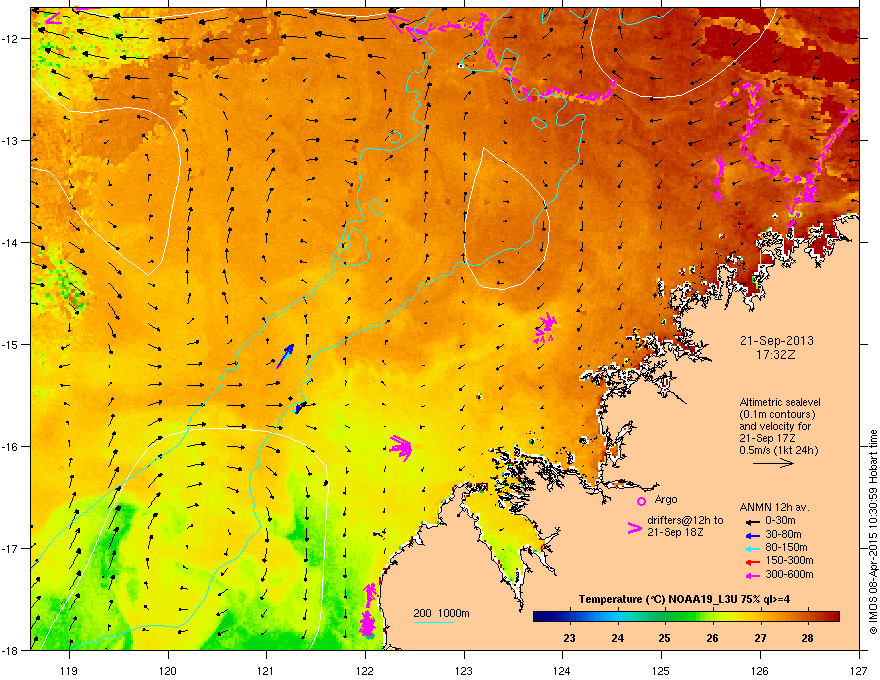The image size is (880, 680).
Task: Click the 0.5m/s (1kt 24h) text
Action: click(x=778, y=450)
